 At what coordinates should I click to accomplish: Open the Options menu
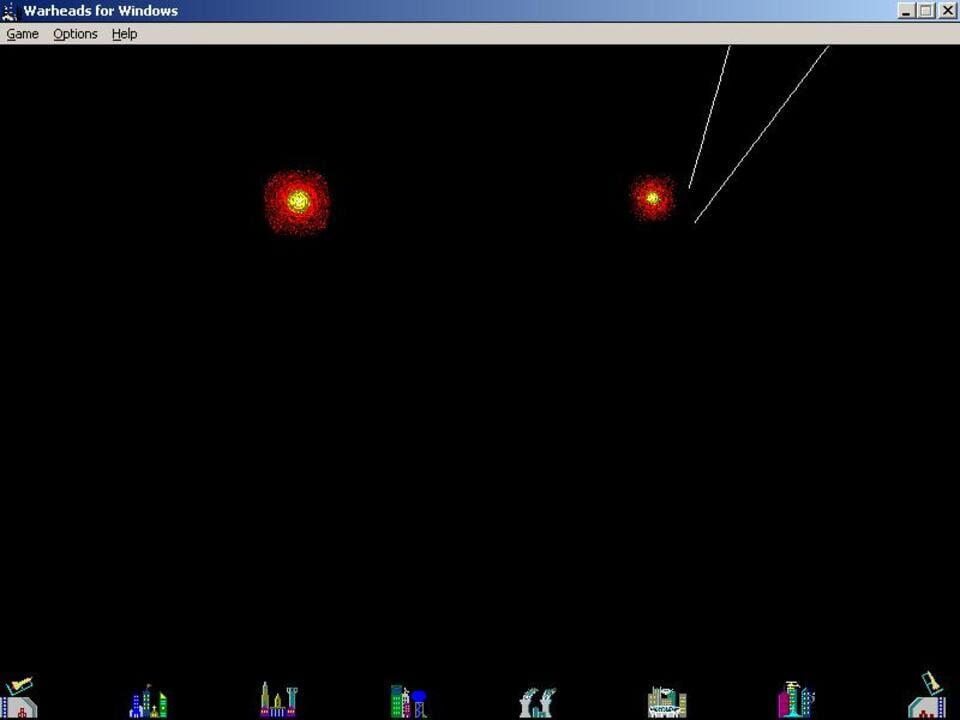click(x=75, y=33)
